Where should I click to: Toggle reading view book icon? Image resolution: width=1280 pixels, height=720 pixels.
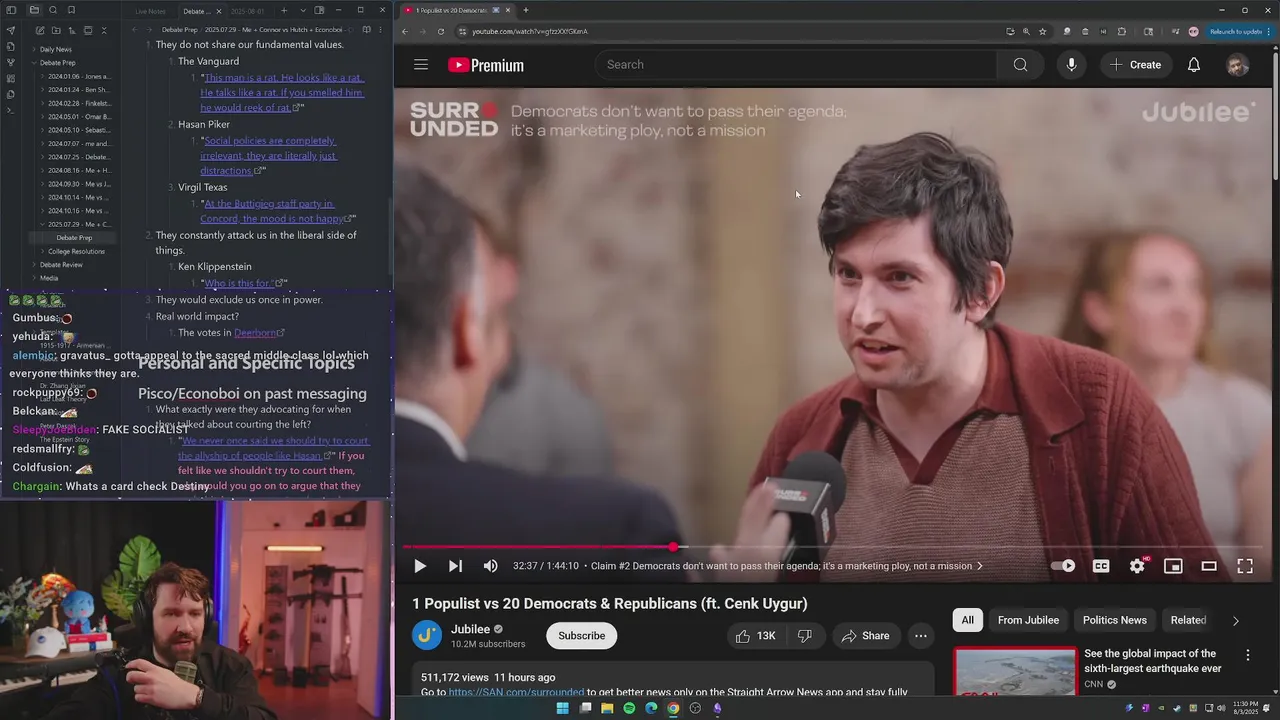pos(365,30)
